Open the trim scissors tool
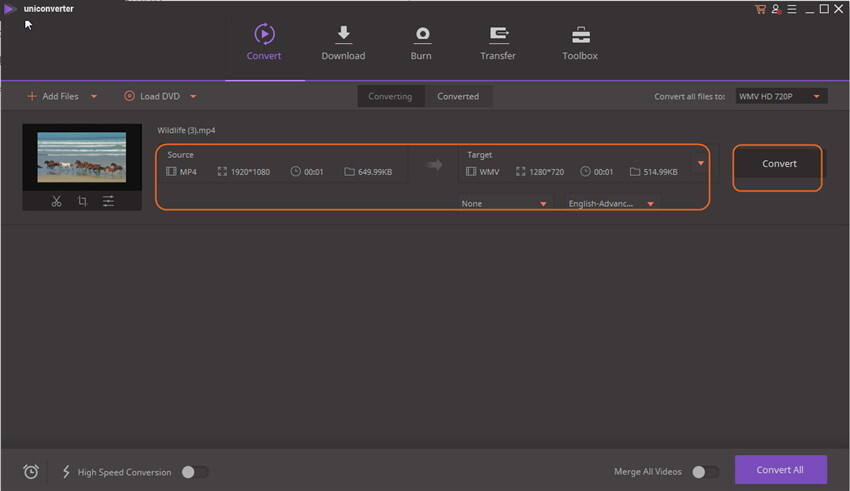The height and width of the screenshot is (491, 850). point(56,201)
